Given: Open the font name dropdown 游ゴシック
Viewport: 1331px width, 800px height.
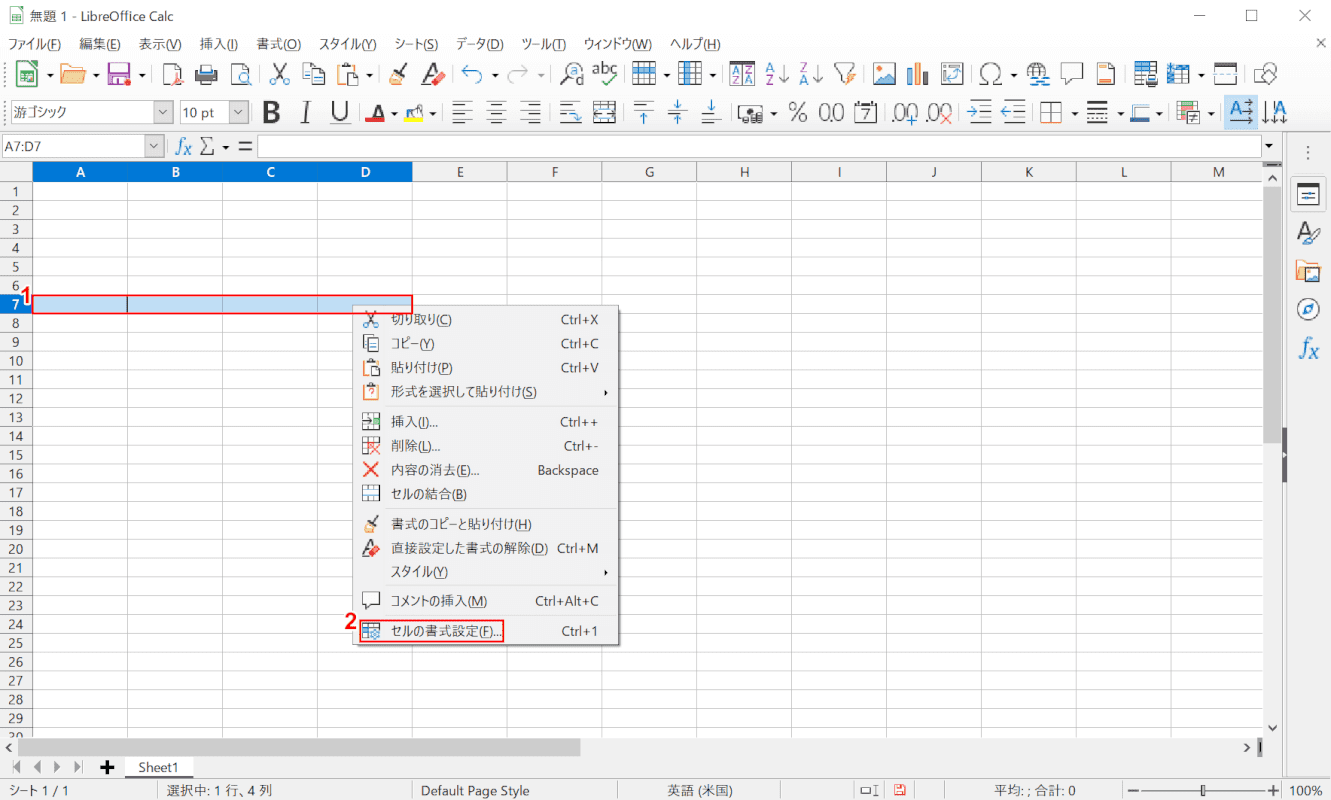Looking at the screenshot, I should coord(163,113).
